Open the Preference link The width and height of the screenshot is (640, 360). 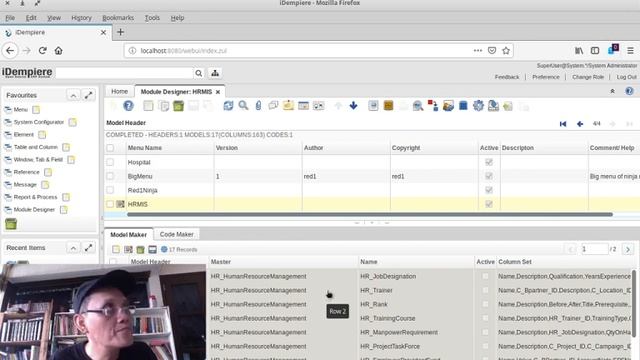pos(546,77)
